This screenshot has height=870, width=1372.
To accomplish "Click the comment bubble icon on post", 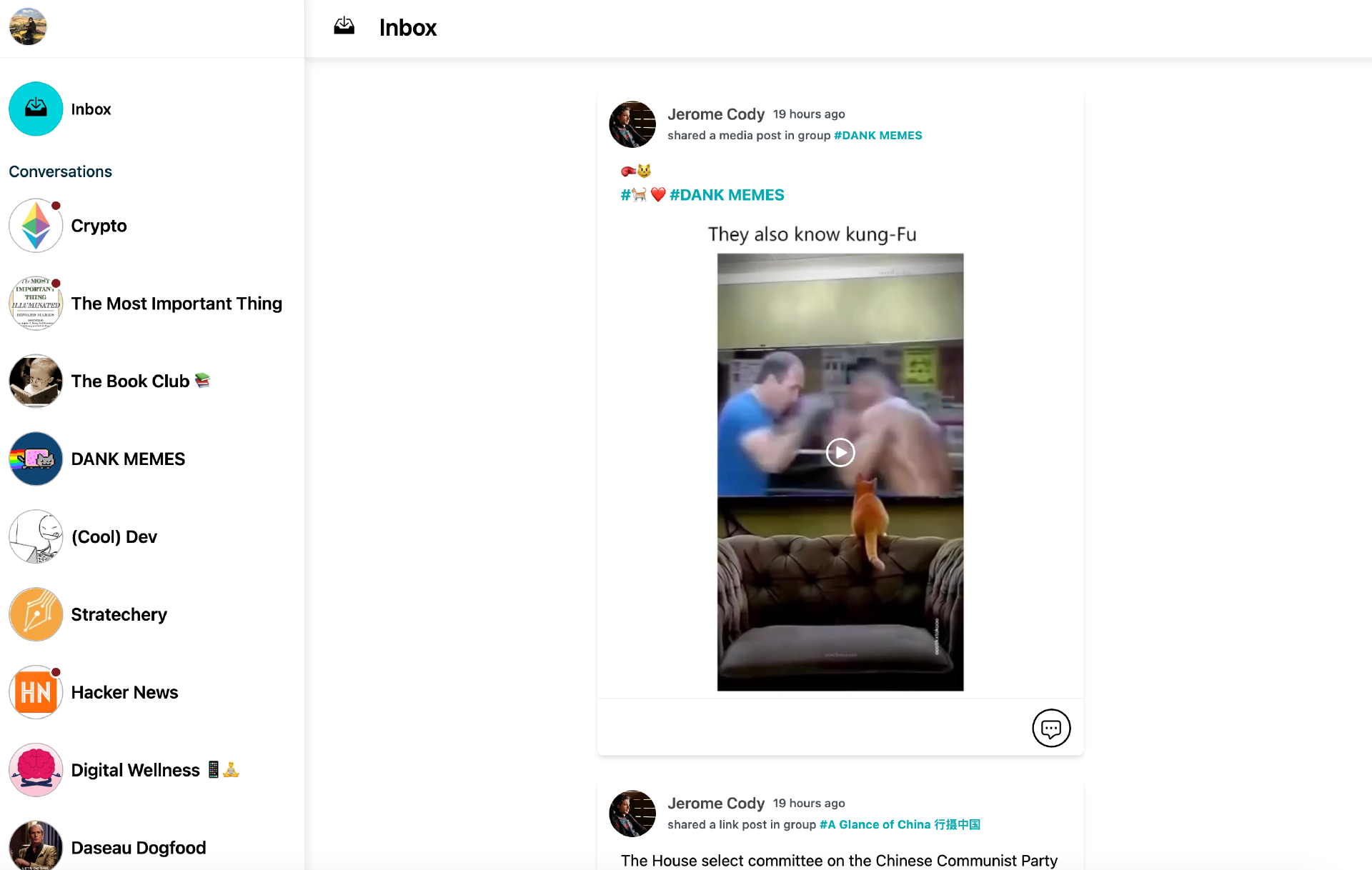I will click(1050, 728).
